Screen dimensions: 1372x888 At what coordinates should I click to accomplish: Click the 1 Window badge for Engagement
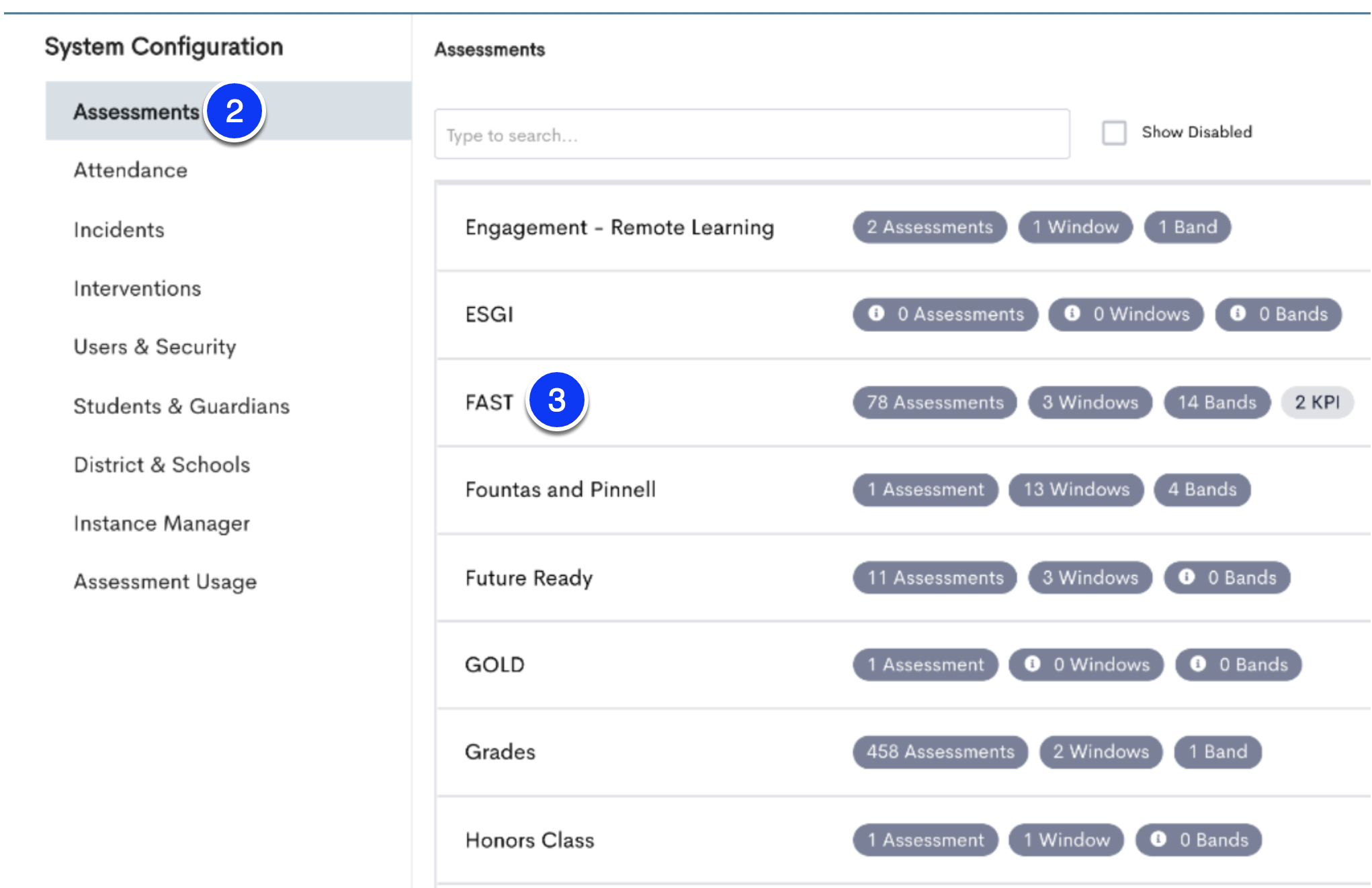(x=1075, y=227)
